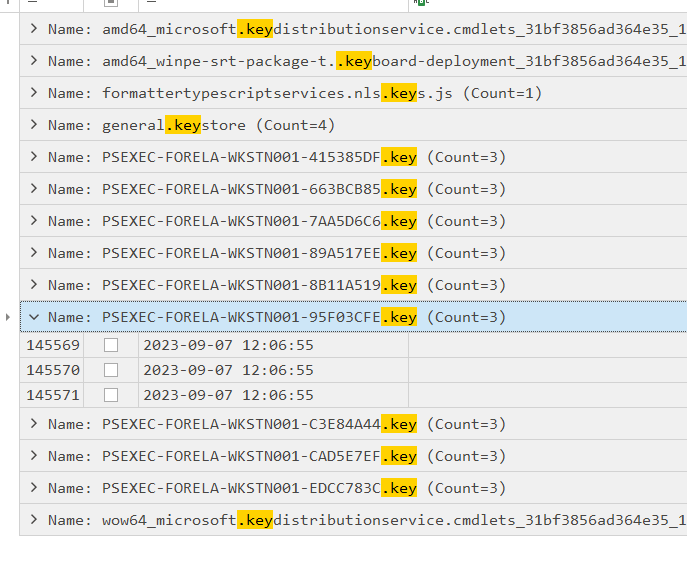This screenshot has height=561, width=687.
Task: Expand the PSEXEC-FORELA-WKSTN001-CAD5E7EF.key group
Action: tap(34, 456)
